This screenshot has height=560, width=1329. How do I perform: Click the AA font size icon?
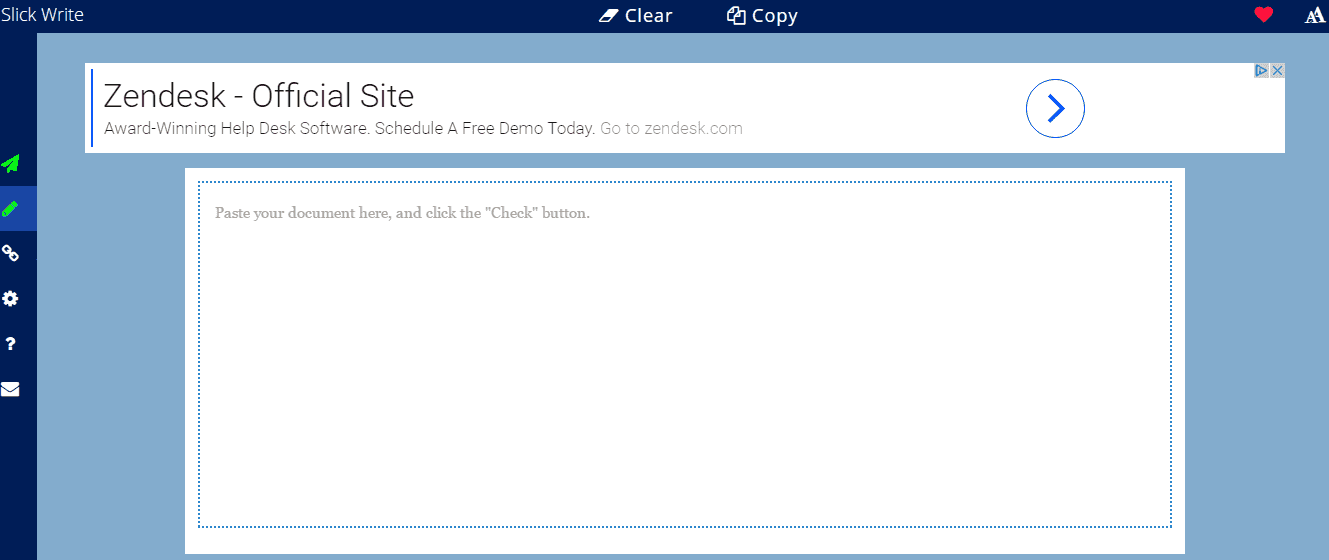1315,15
